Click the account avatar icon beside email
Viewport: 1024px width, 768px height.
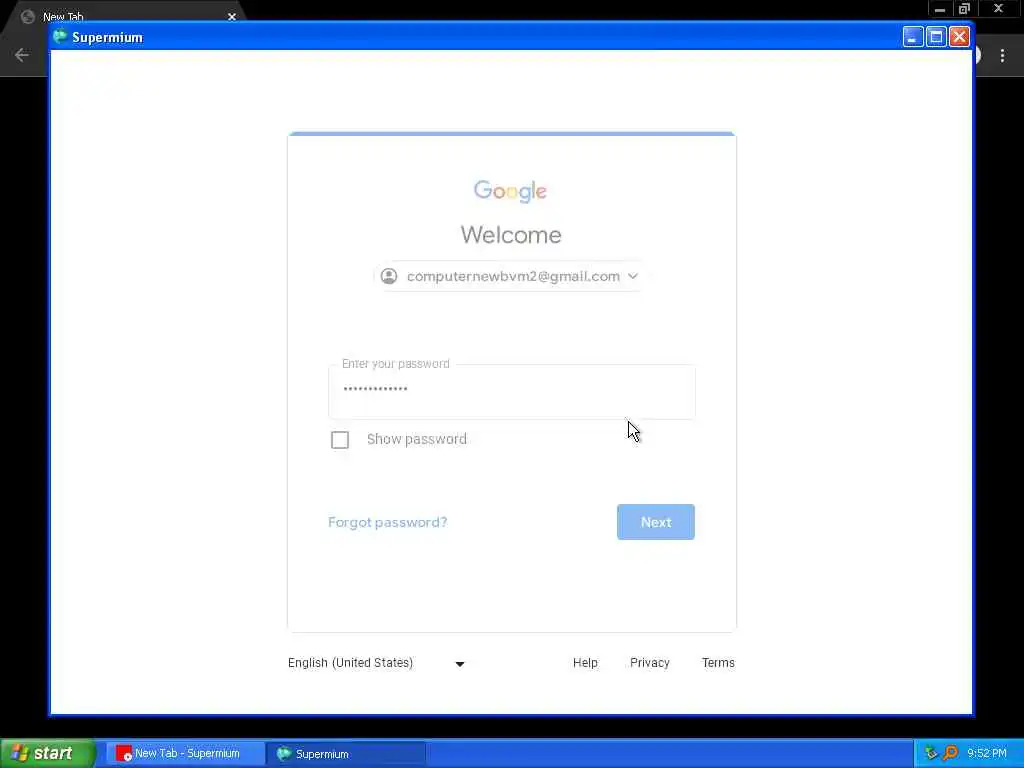pyautogui.click(x=389, y=276)
